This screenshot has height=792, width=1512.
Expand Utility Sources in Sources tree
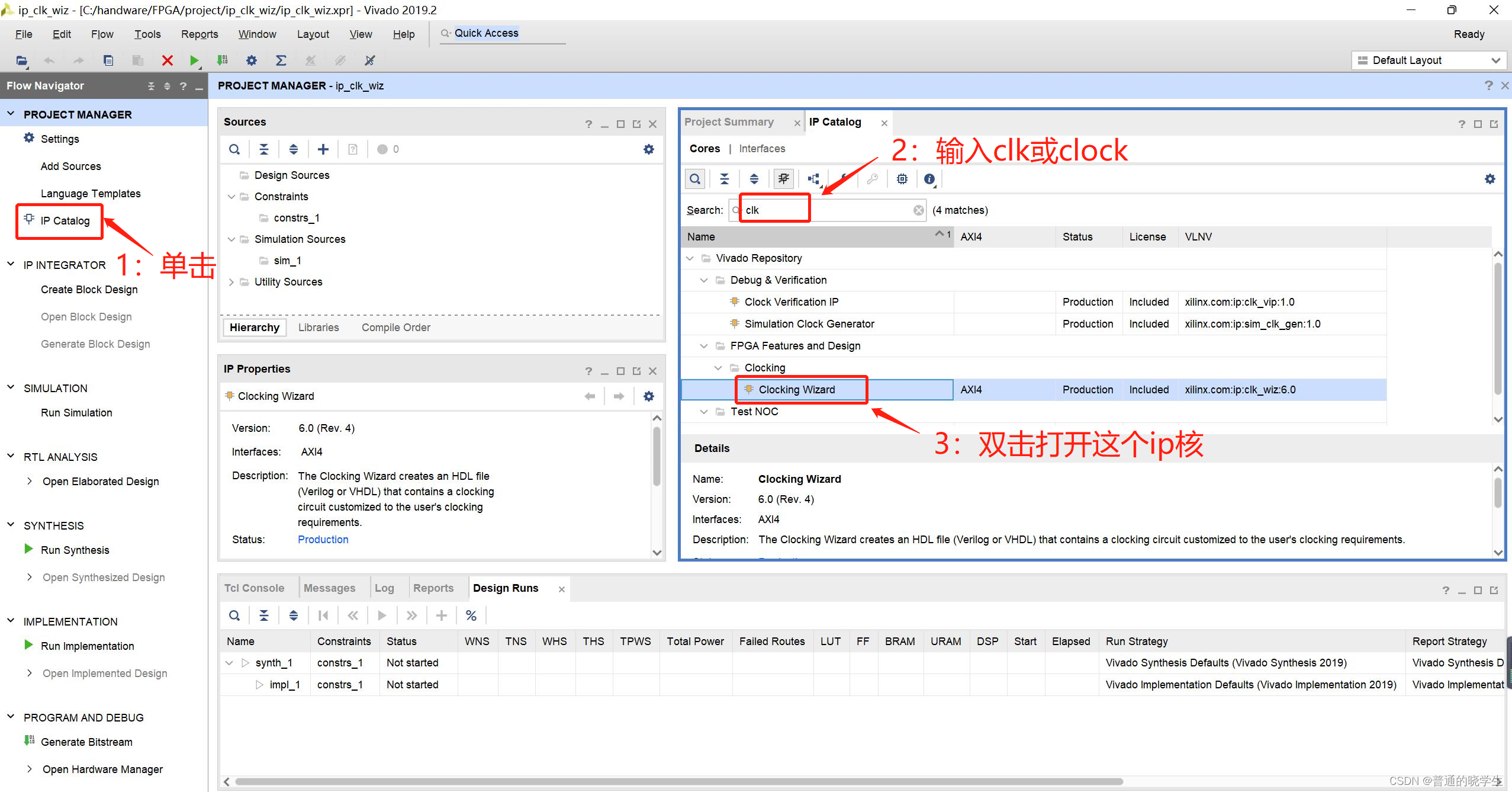point(231,282)
